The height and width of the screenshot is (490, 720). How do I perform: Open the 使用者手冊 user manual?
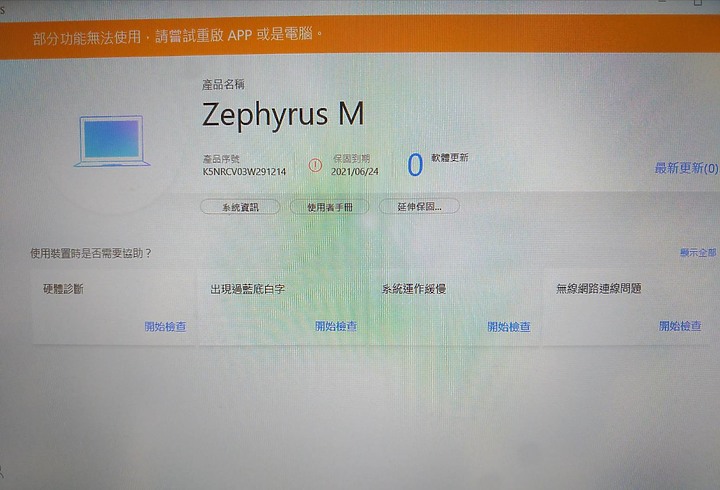coord(330,207)
